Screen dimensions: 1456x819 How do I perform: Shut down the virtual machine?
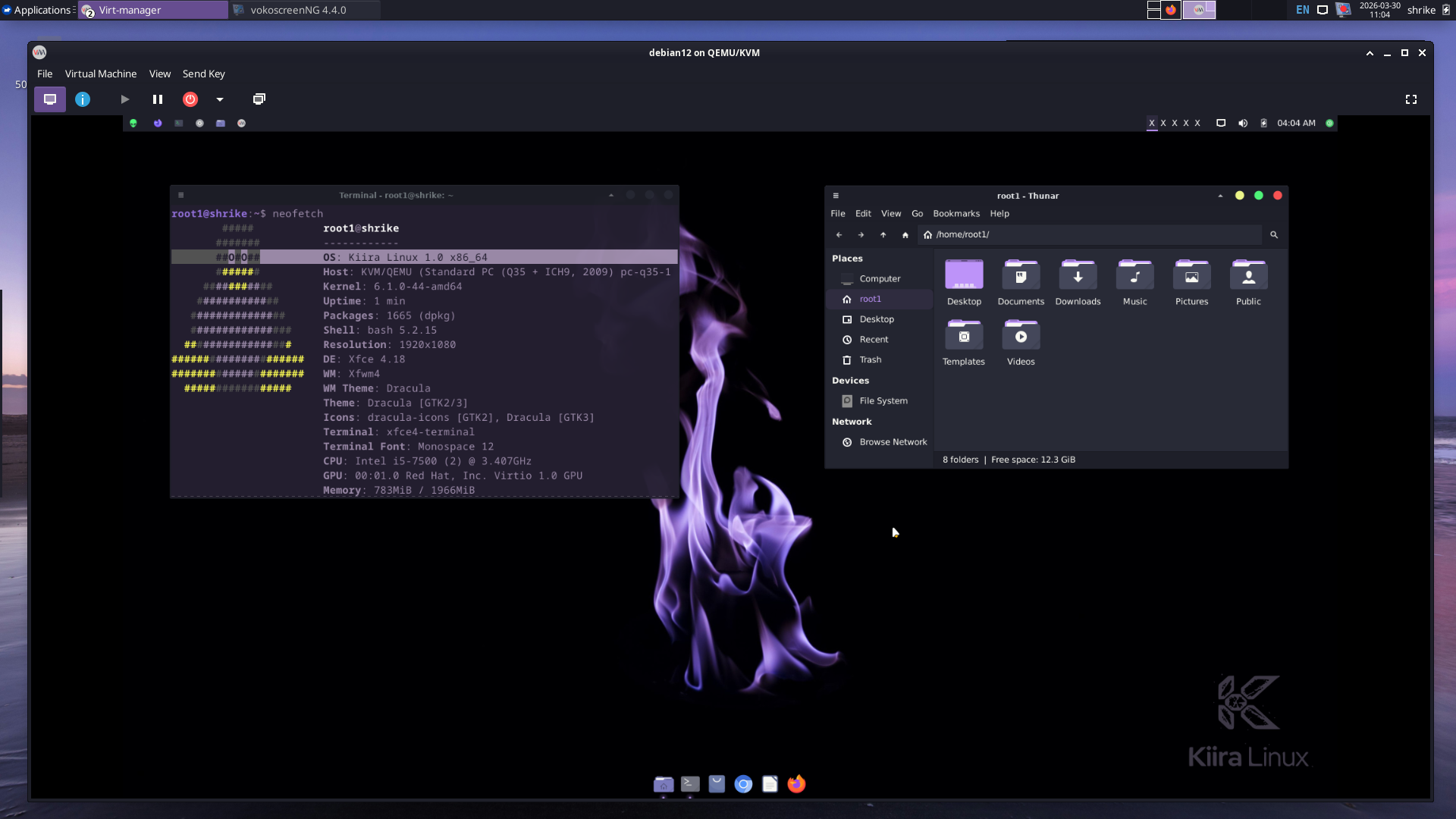pyautogui.click(x=190, y=99)
